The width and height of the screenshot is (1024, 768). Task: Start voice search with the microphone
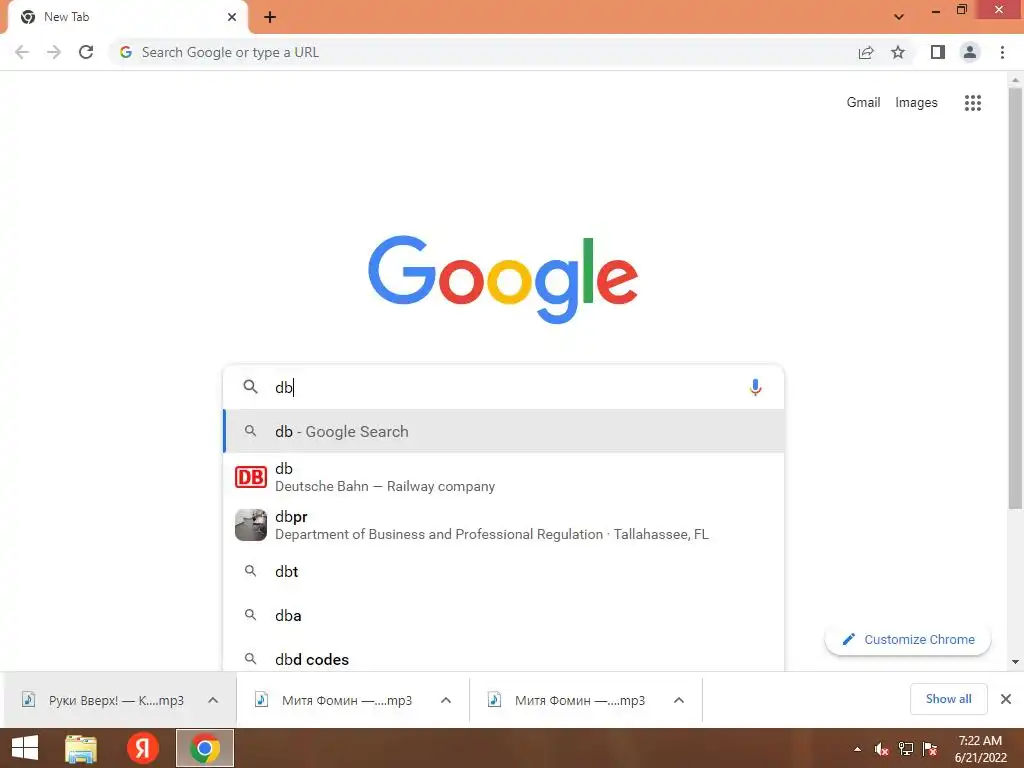tap(755, 387)
